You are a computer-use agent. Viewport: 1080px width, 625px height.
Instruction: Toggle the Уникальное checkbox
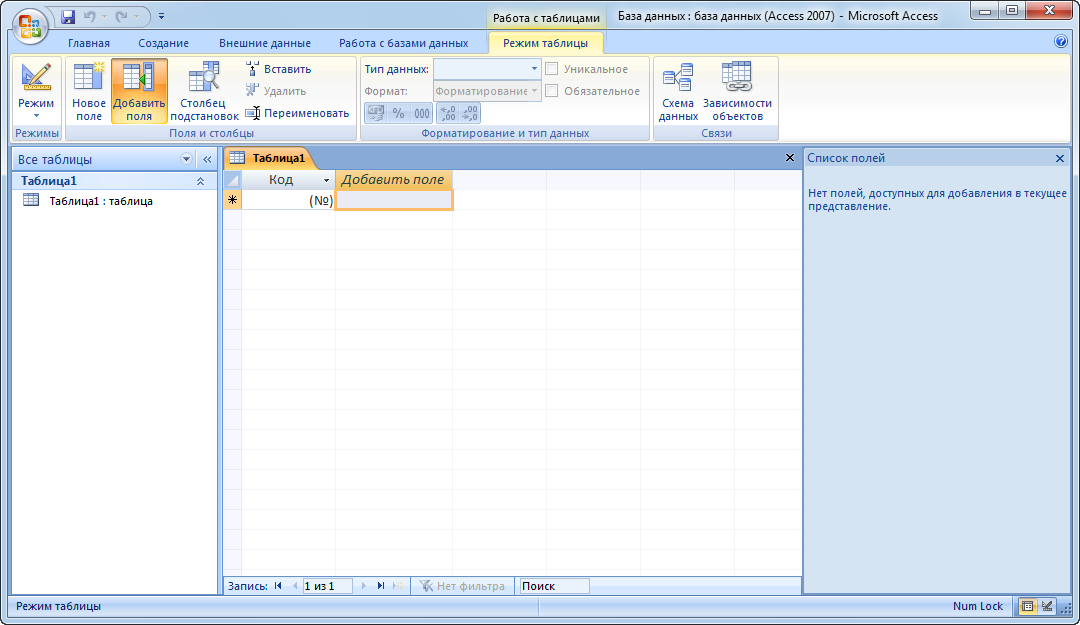tap(552, 69)
